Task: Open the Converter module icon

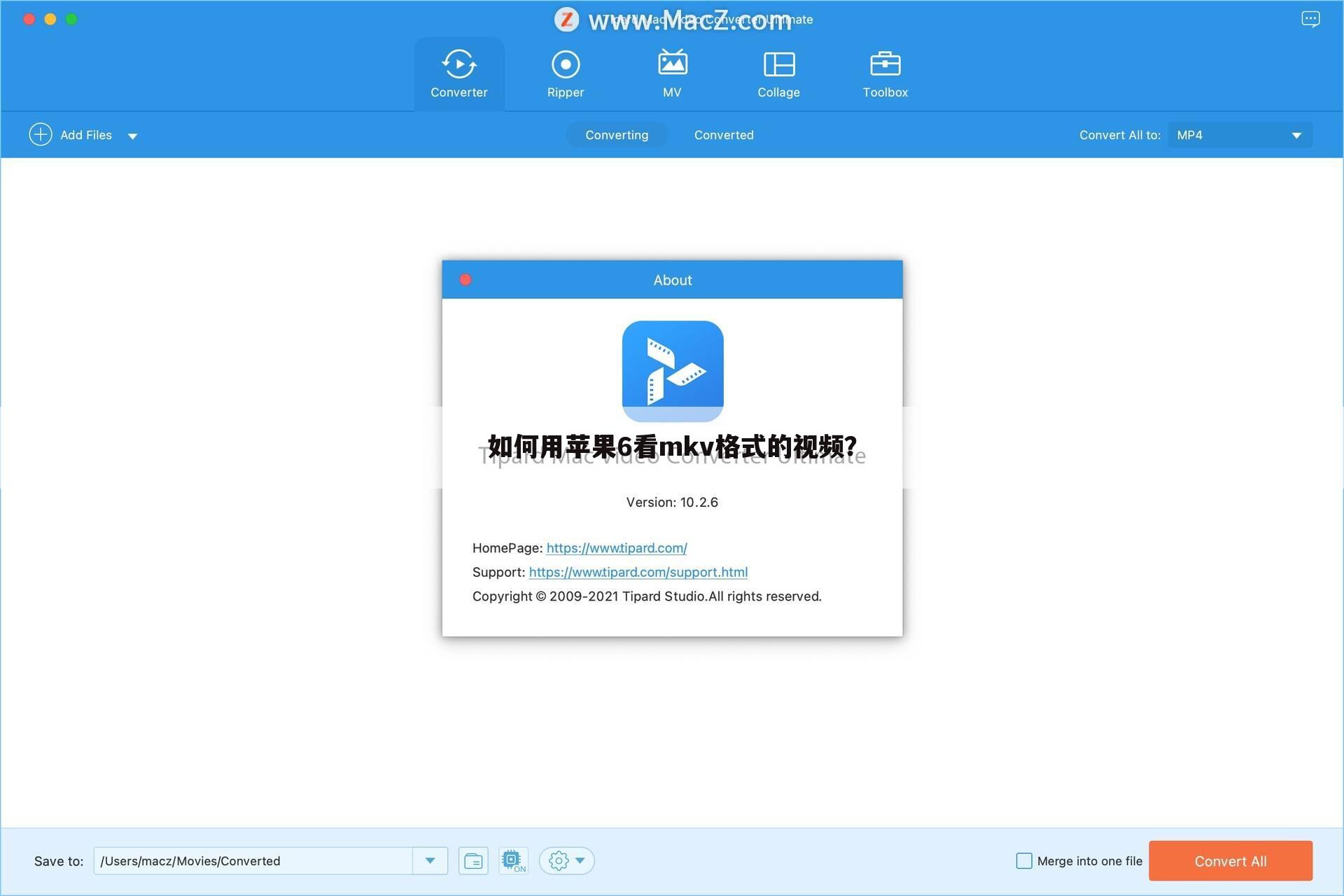Action: (x=458, y=64)
